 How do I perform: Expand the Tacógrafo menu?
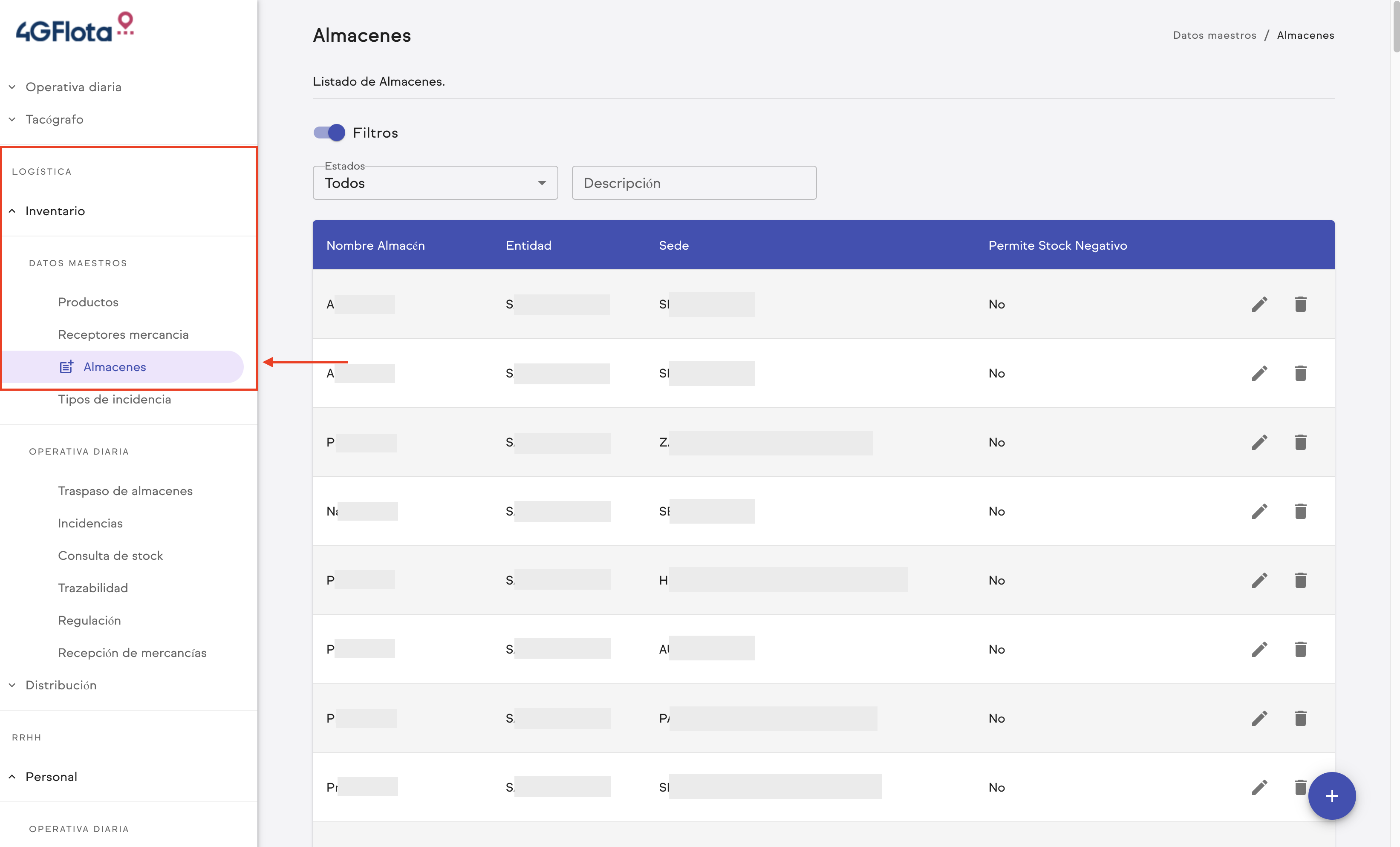[54, 119]
